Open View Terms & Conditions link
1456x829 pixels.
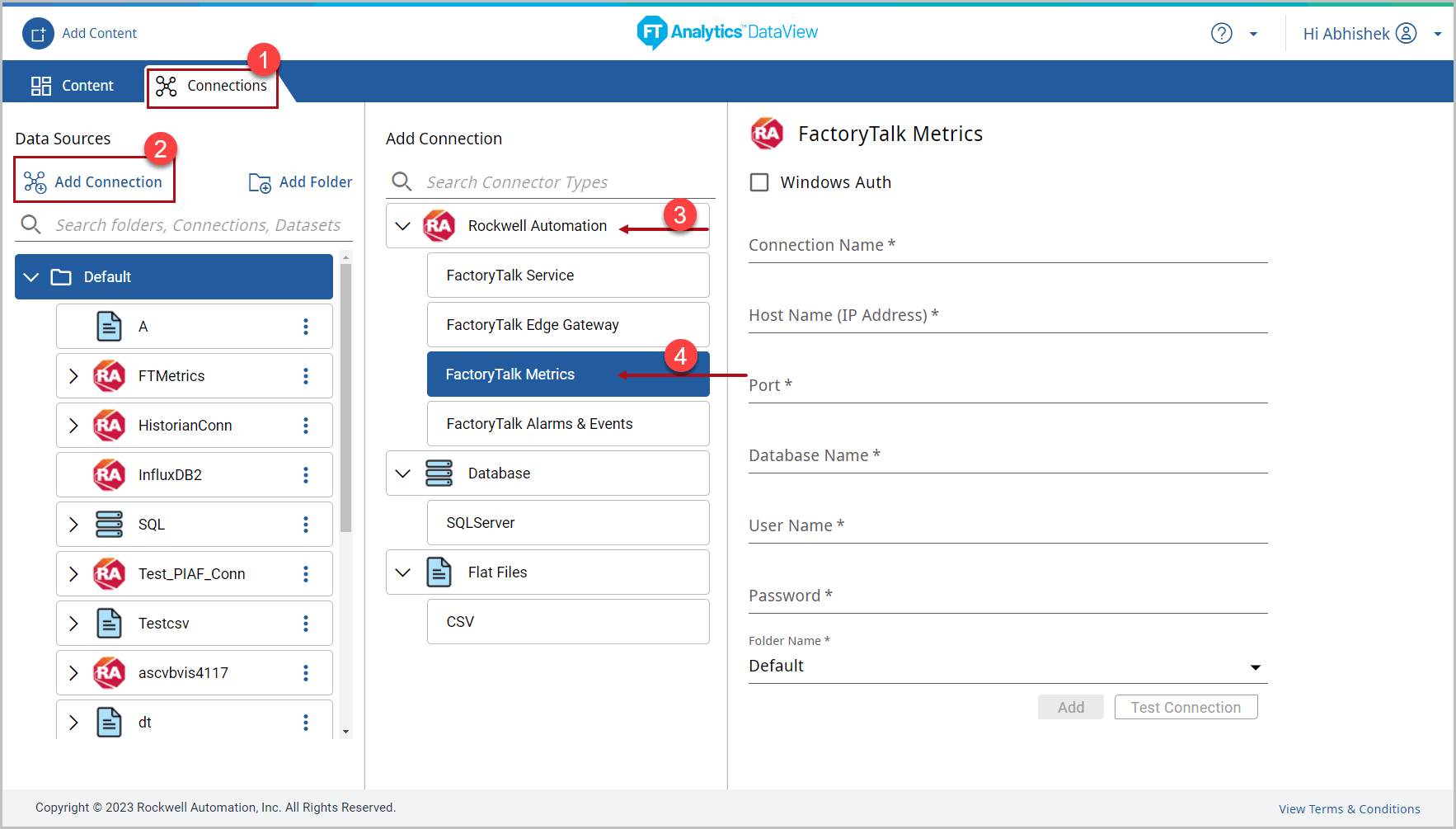tap(1349, 809)
